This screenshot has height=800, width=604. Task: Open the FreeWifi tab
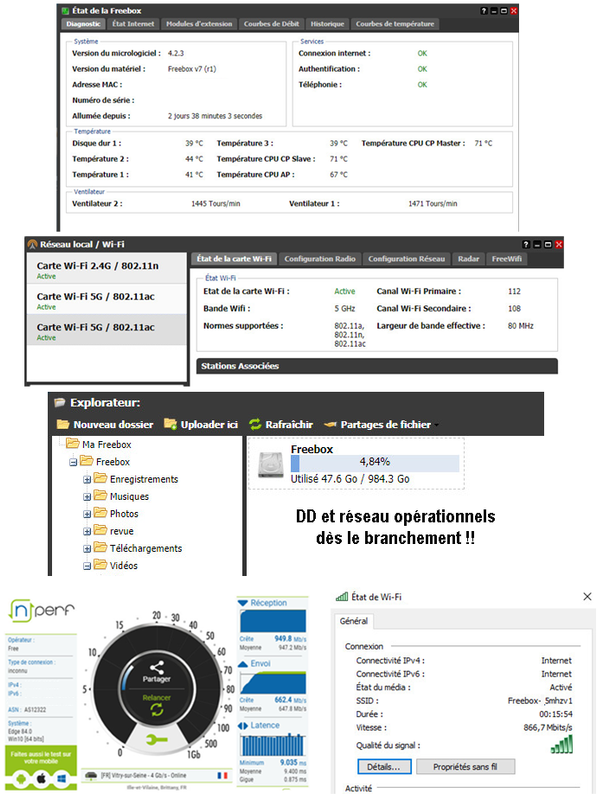coord(507,259)
